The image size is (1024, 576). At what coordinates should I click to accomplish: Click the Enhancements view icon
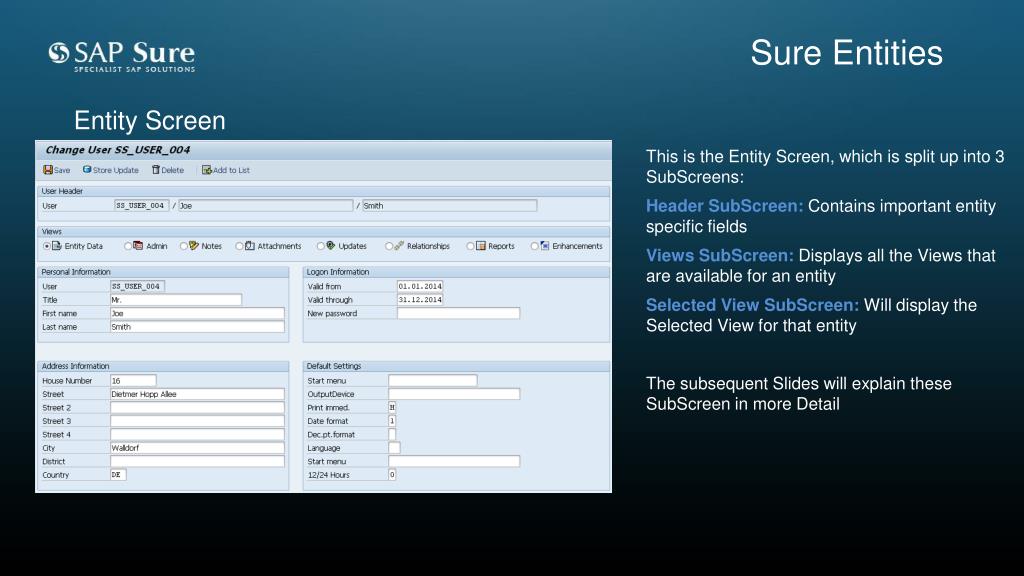click(545, 246)
